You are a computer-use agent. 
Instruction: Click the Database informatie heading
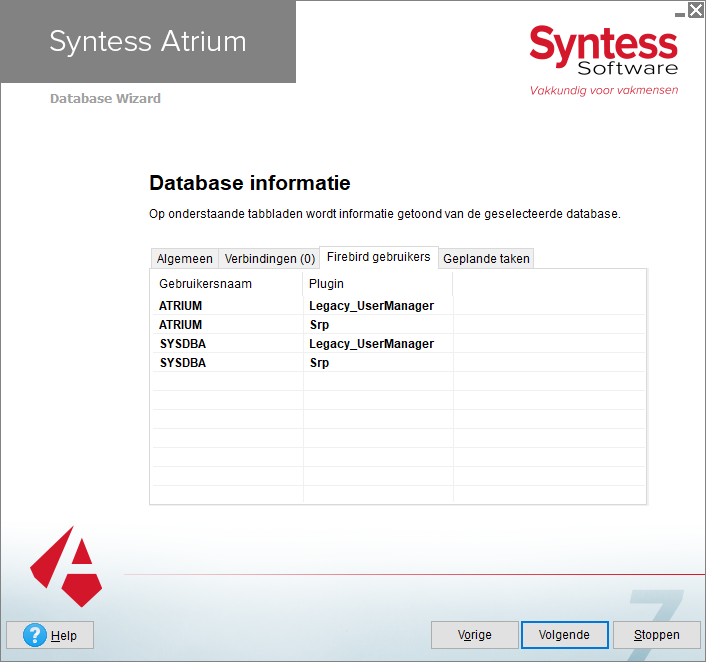(250, 183)
